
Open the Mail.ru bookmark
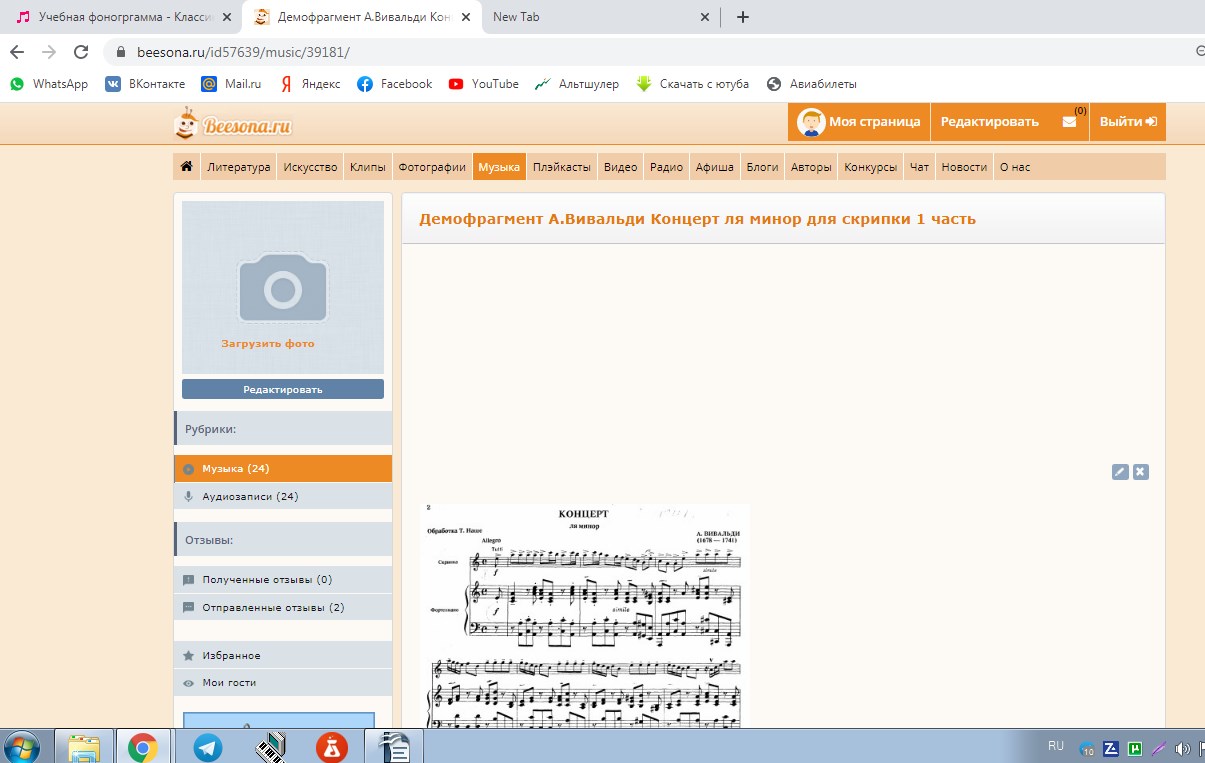point(231,84)
